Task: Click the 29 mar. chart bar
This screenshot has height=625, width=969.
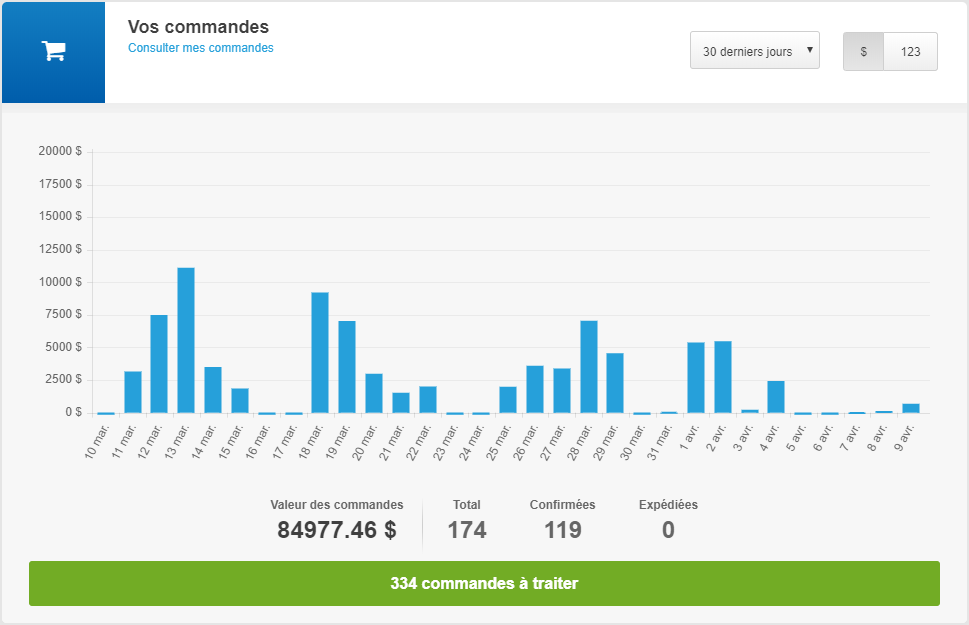Action: point(615,383)
